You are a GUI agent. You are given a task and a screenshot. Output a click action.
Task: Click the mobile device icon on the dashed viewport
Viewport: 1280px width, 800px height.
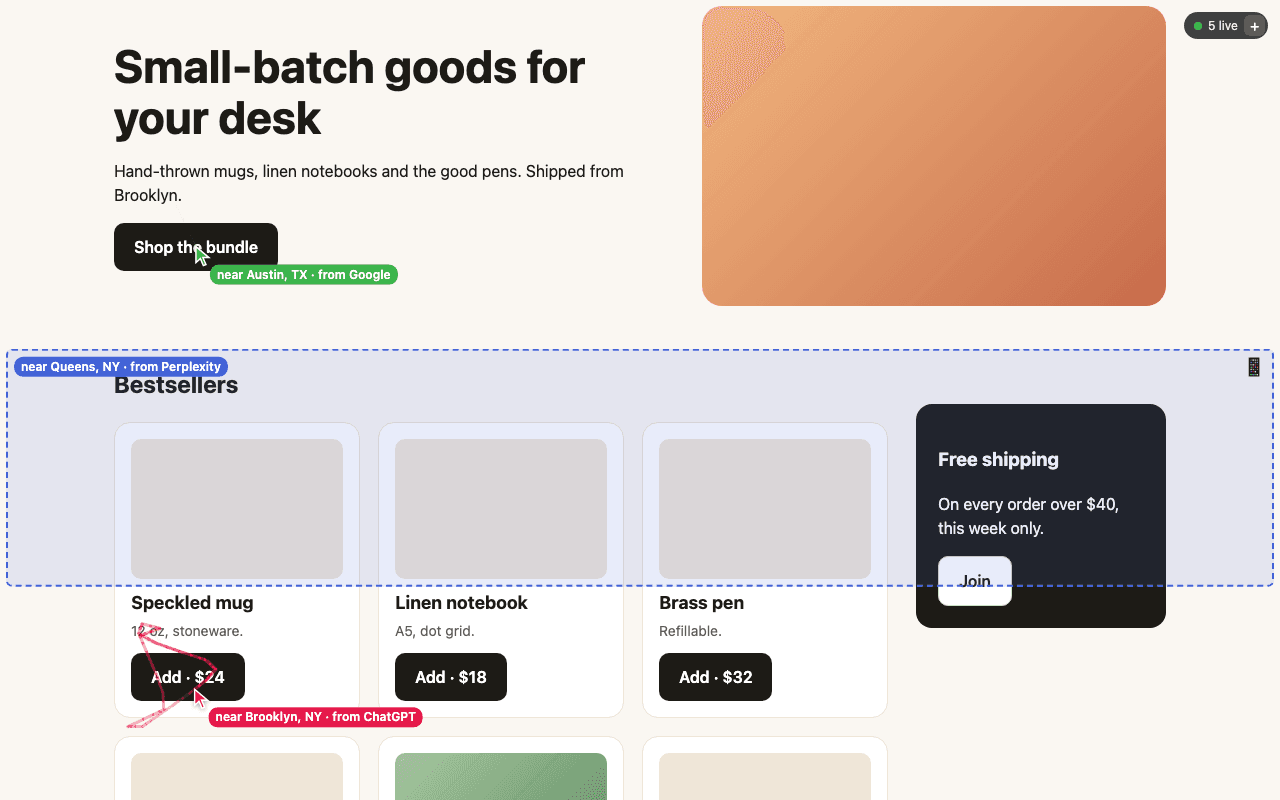pos(1254,367)
